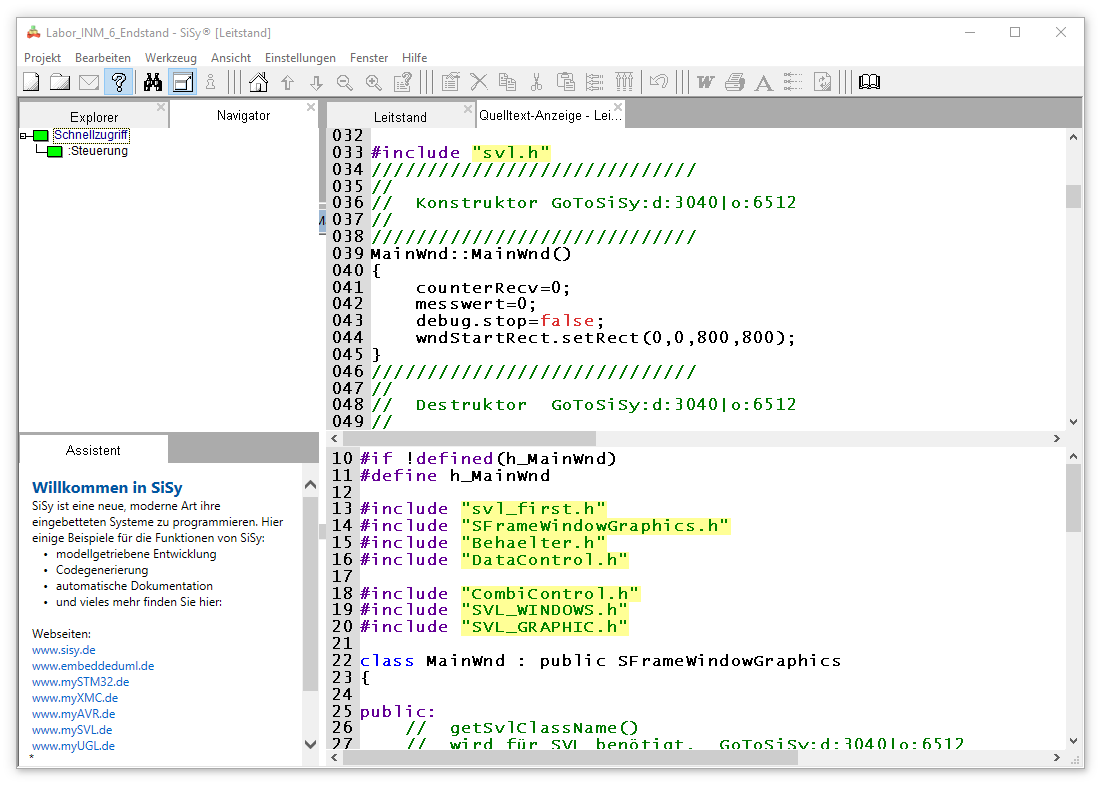Image resolution: width=1106 pixels, height=792 pixels.
Task: Click the upper code pane vertical scrollbar thumb
Action: (1073, 196)
